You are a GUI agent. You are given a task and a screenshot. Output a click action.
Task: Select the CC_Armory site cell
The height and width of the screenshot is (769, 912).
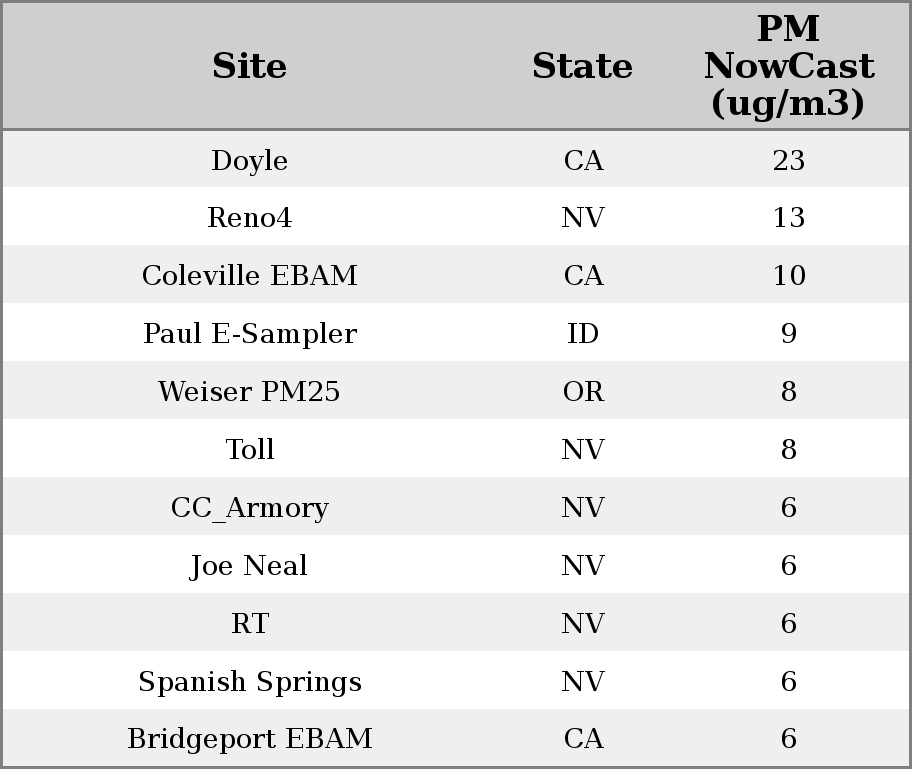[x=250, y=508]
